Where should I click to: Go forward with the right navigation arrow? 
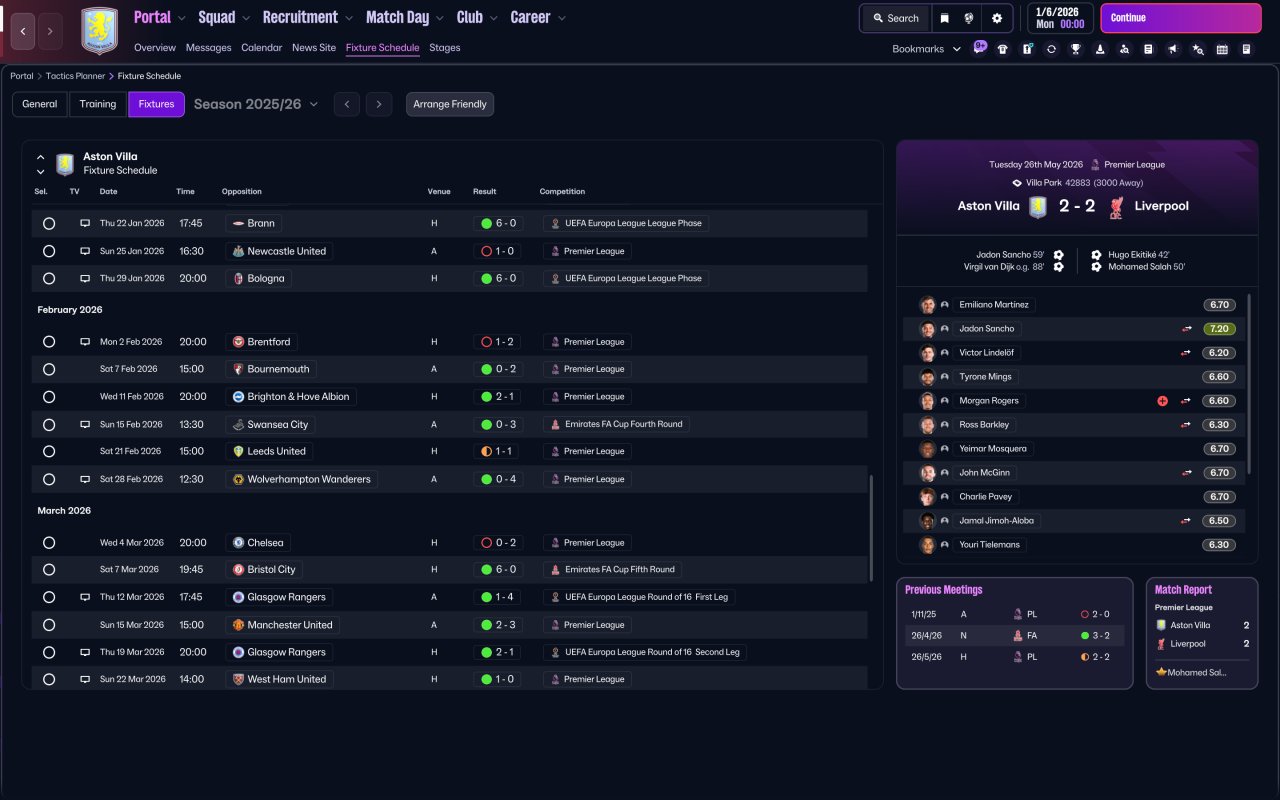pyautogui.click(x=50, y=31)
